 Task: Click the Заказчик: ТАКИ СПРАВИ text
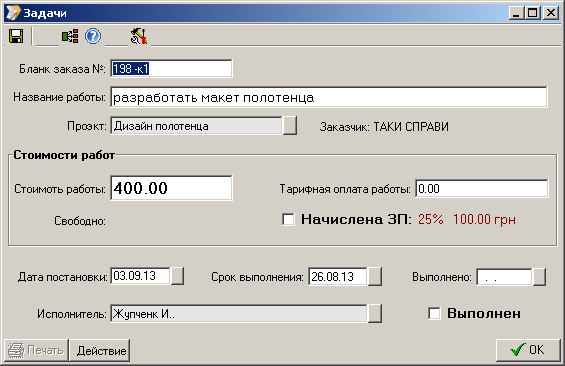point(384,127)
